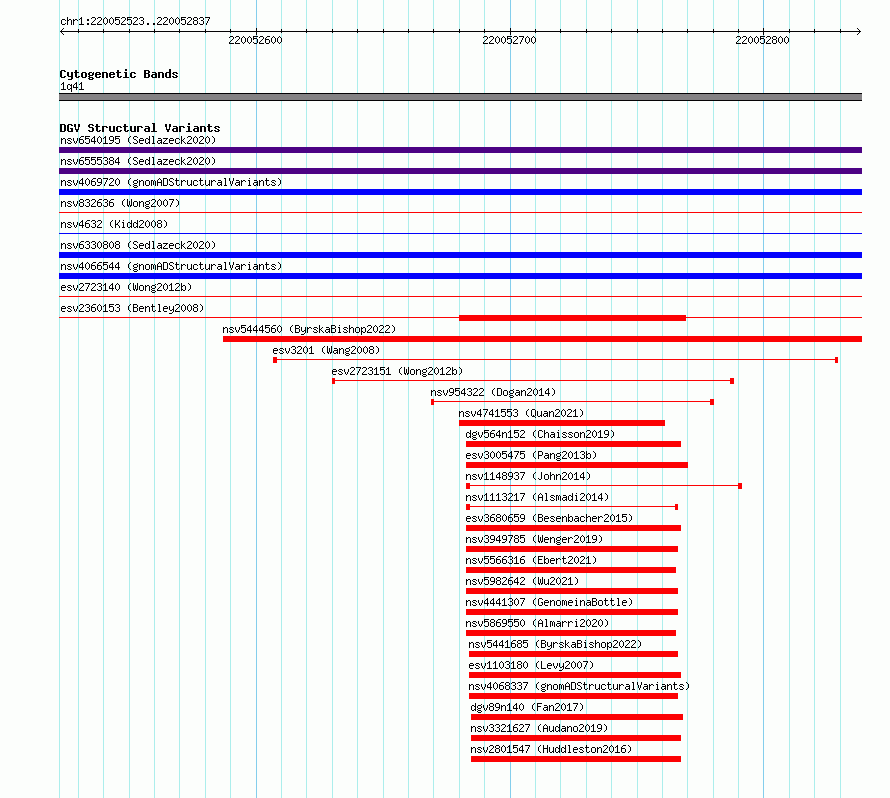Open the nsv1113217 (Alsmadi2014) label

(x=537, y=497)
